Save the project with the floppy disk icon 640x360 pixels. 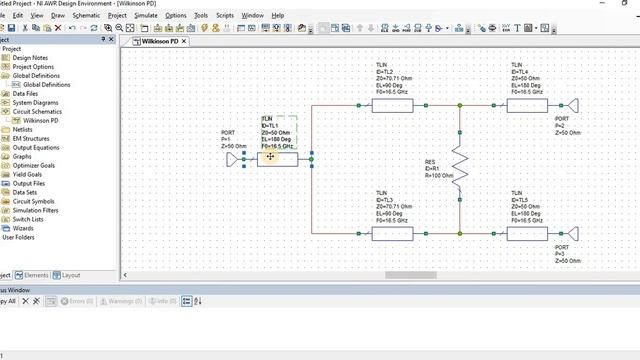pyautogui.click(x=11, y=28)
